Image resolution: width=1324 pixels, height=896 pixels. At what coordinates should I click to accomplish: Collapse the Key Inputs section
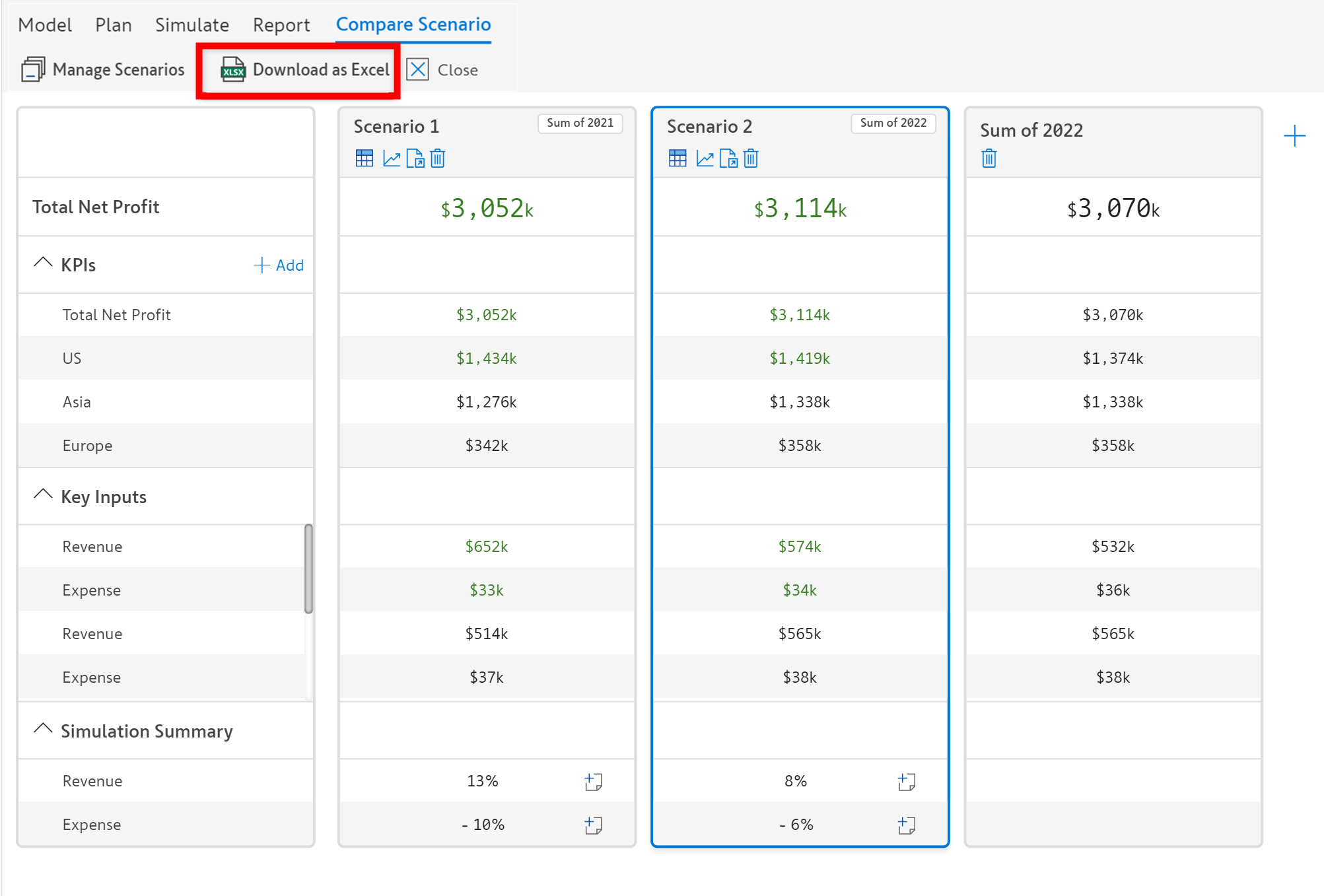pos(43,495)
